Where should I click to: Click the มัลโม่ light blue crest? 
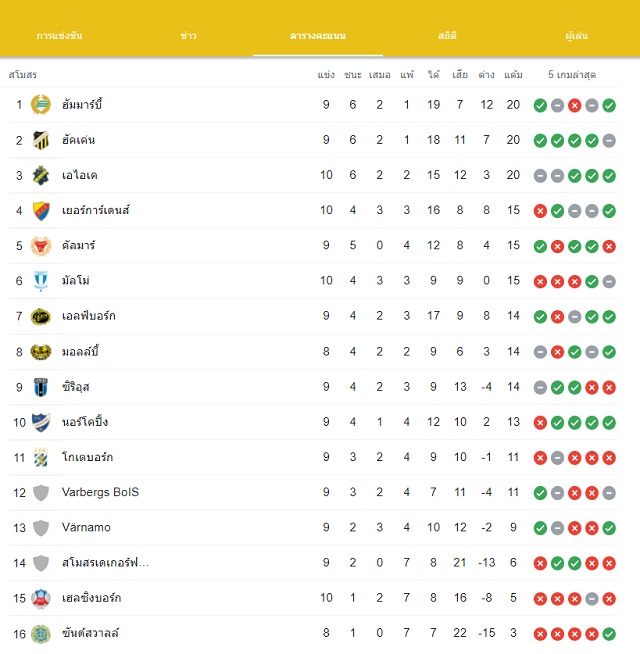point(41,281)
